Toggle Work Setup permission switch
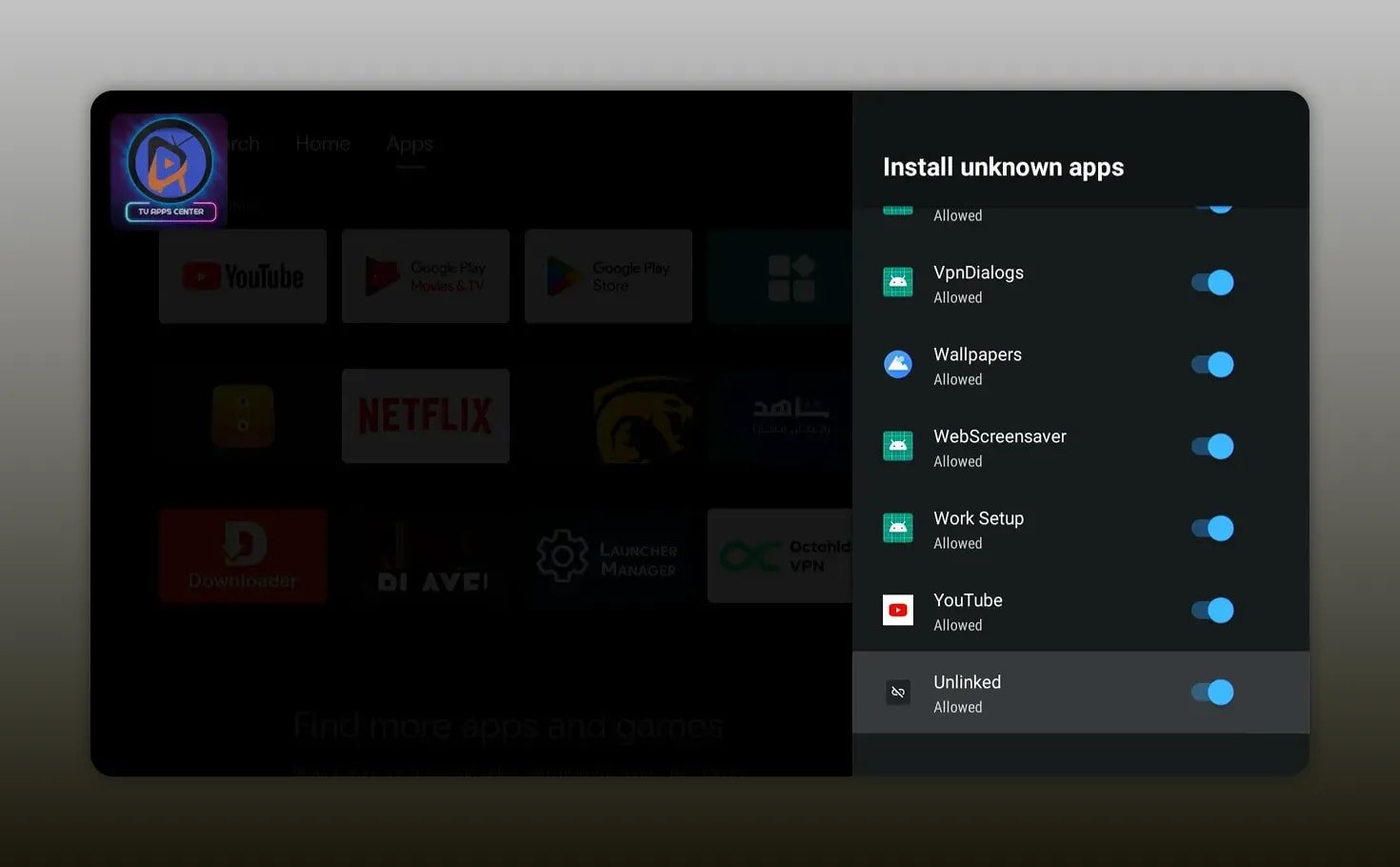Screen dimensions: 1400x867 tap(1212, 529)
